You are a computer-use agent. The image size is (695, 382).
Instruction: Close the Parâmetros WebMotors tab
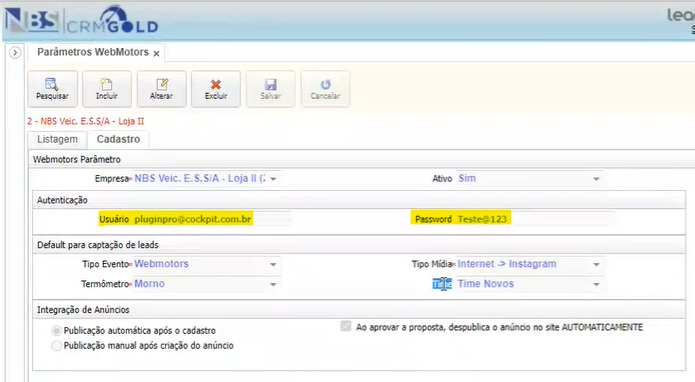[x=156, y=54]
